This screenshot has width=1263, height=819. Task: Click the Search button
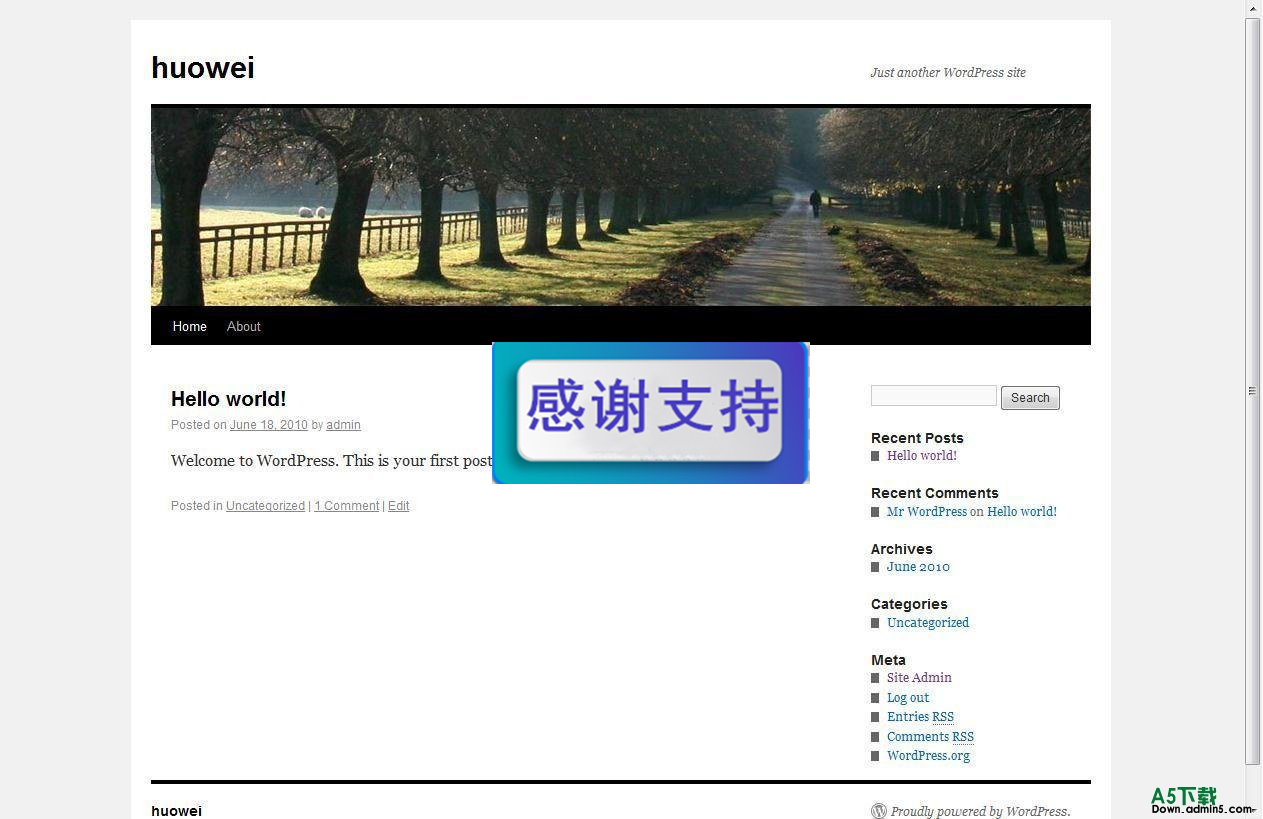pyautogui.click(x=1030, y=398)
